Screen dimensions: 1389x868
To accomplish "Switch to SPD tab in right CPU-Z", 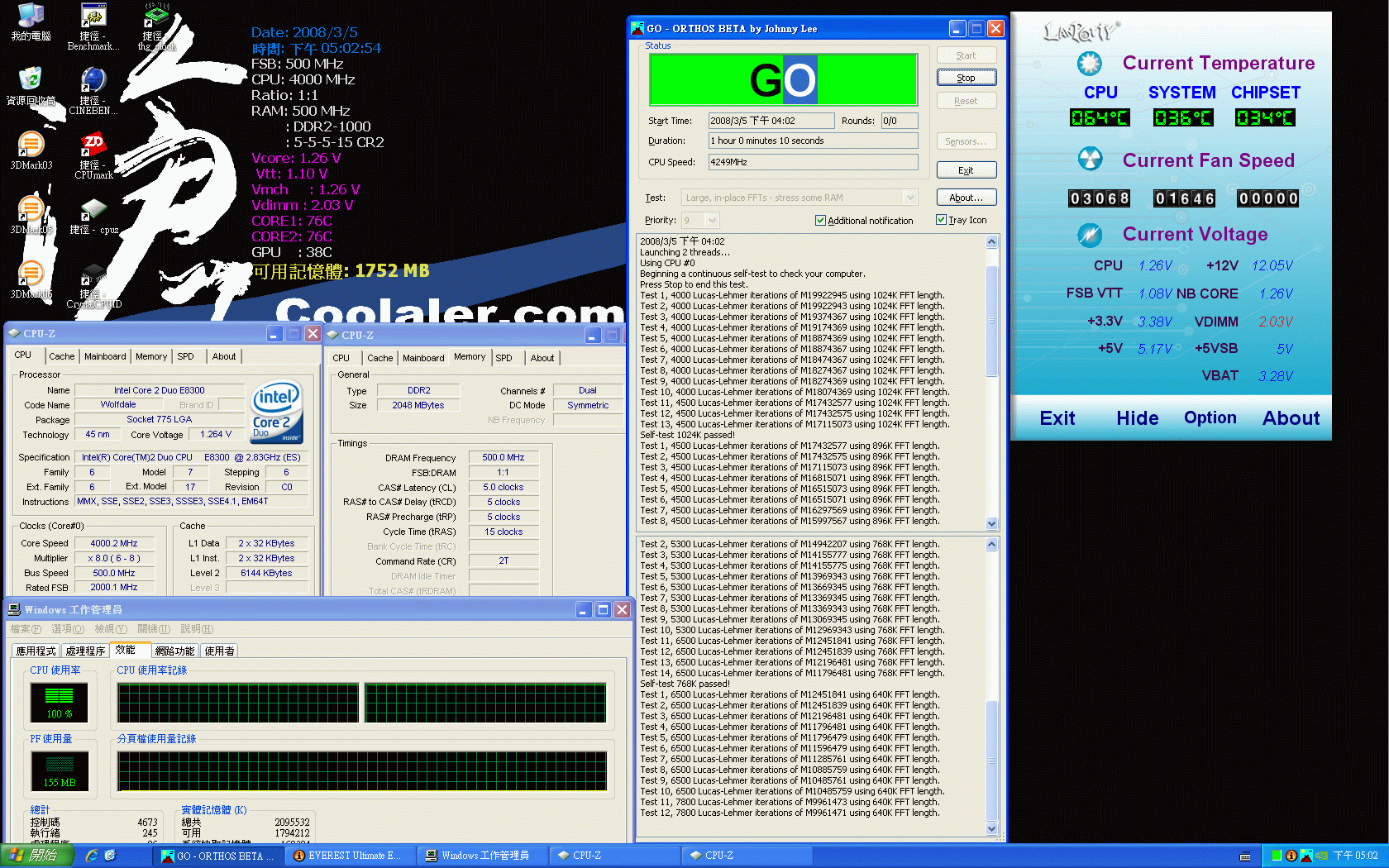I will point(504,358).
